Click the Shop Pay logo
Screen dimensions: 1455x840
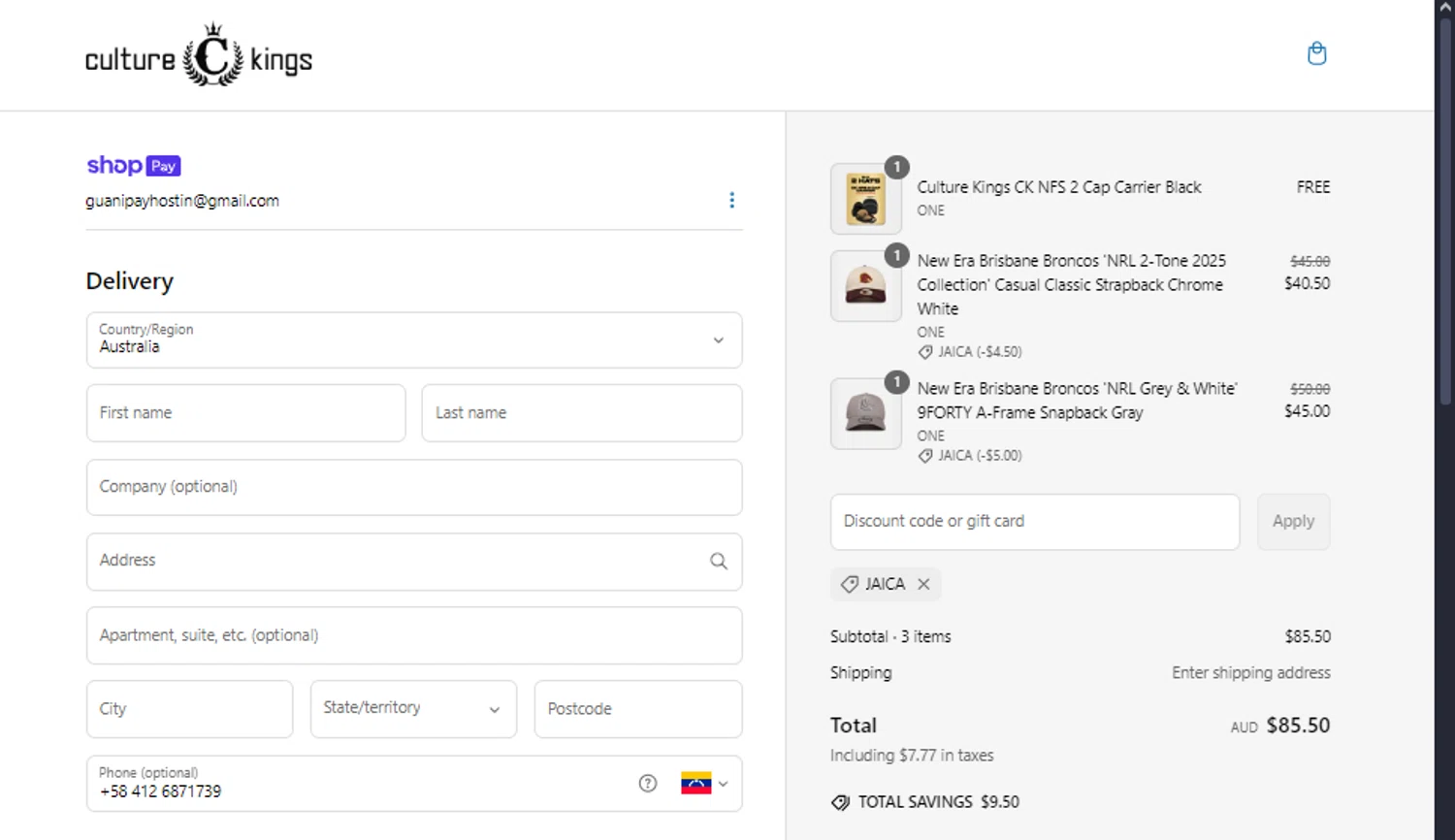[134, 165]
